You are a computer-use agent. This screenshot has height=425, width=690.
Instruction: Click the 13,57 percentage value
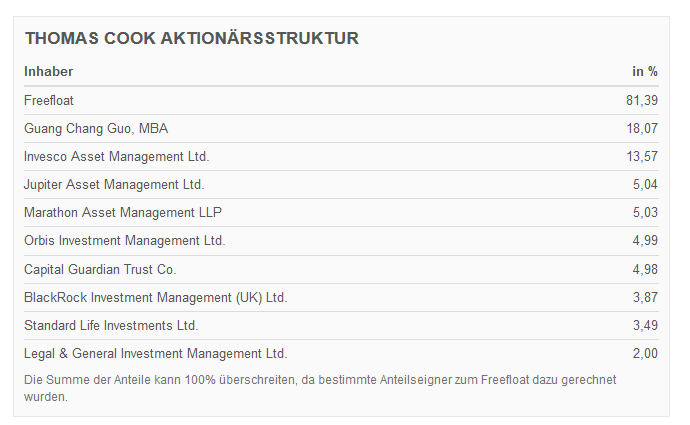[x=641, y=156]
